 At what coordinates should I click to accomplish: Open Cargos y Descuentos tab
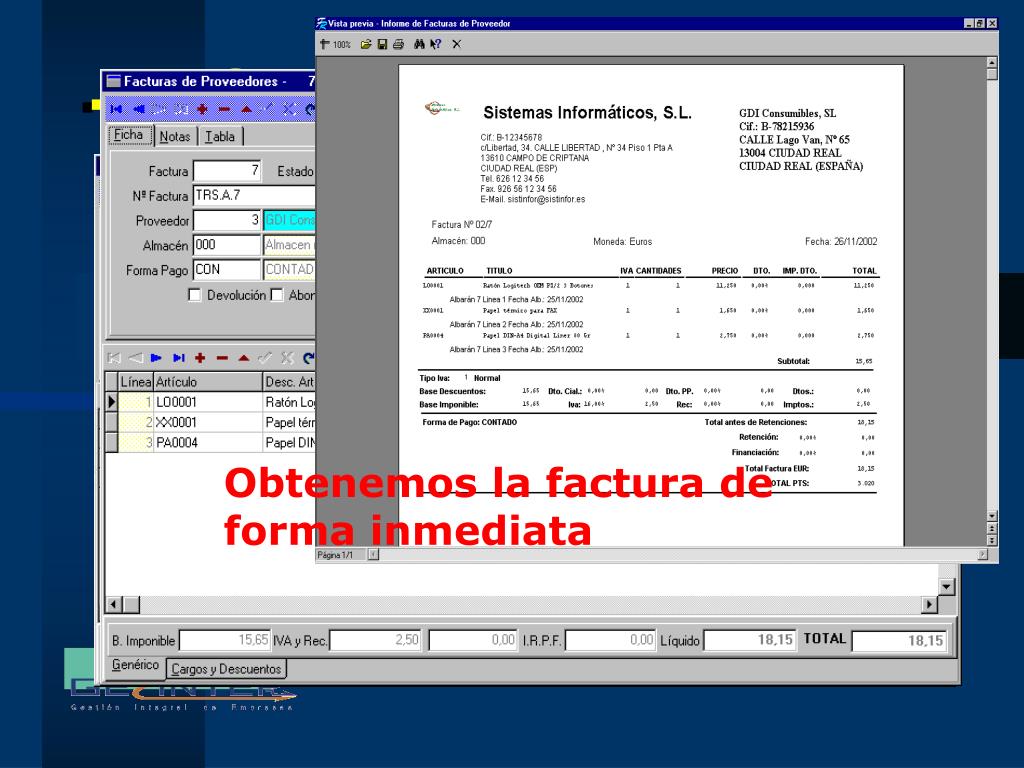point(226,669)
